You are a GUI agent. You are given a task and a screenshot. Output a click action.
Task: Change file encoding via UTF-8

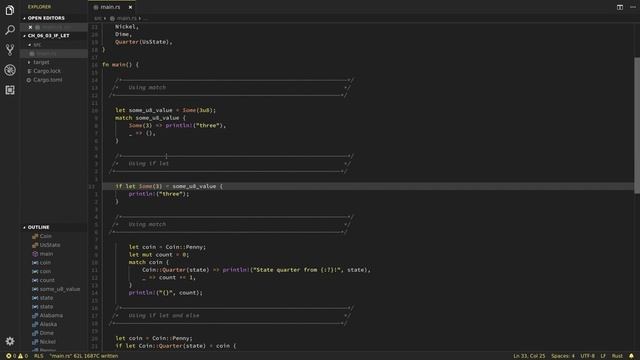(587, 356)
